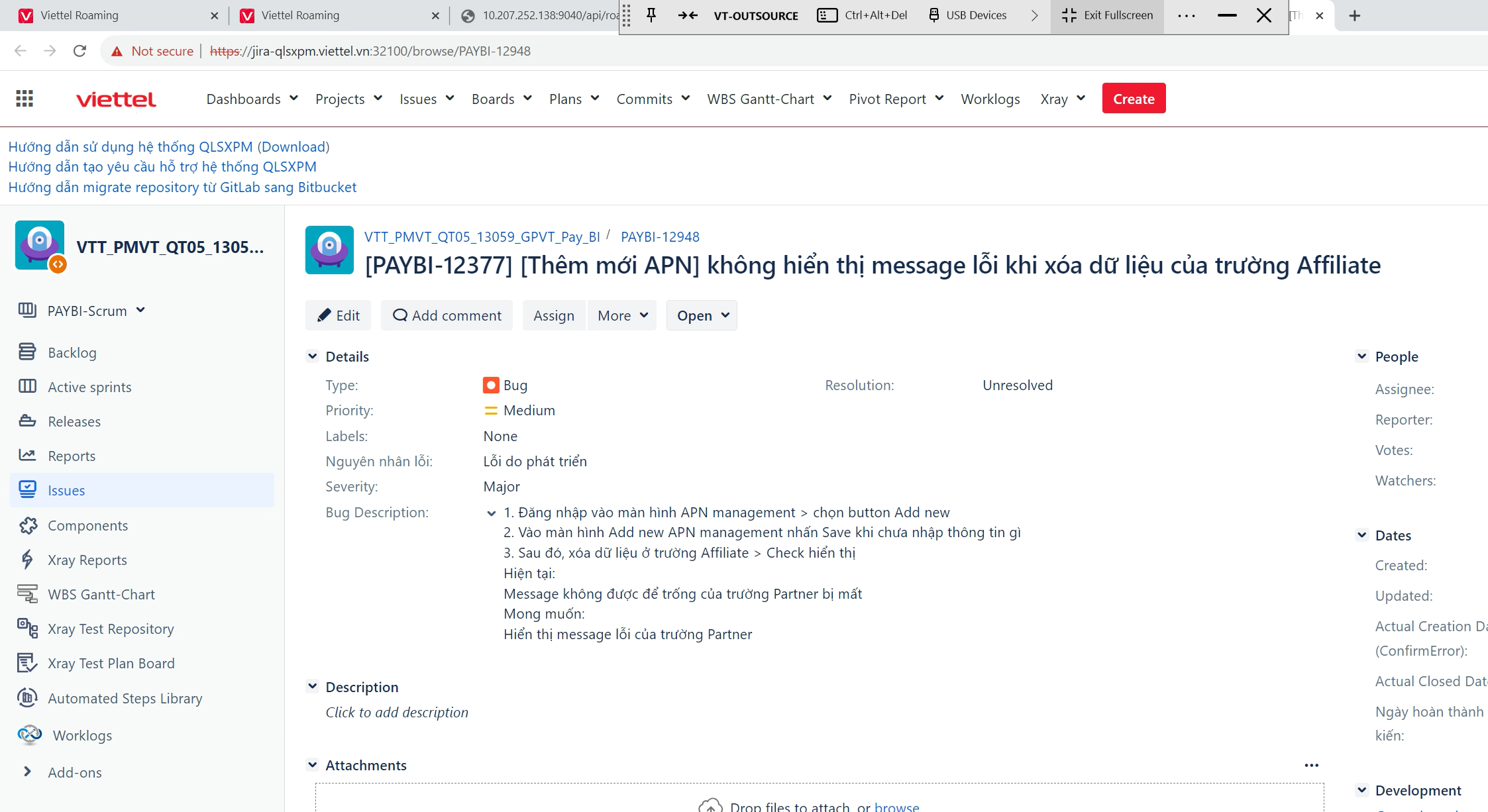Screen dimensions: 1488x812
Task: Open the Open status dropdown
Action: 702,315
